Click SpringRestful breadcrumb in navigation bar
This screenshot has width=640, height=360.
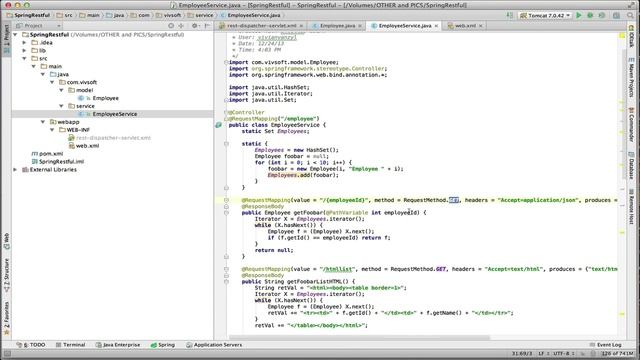coord(28,15)
